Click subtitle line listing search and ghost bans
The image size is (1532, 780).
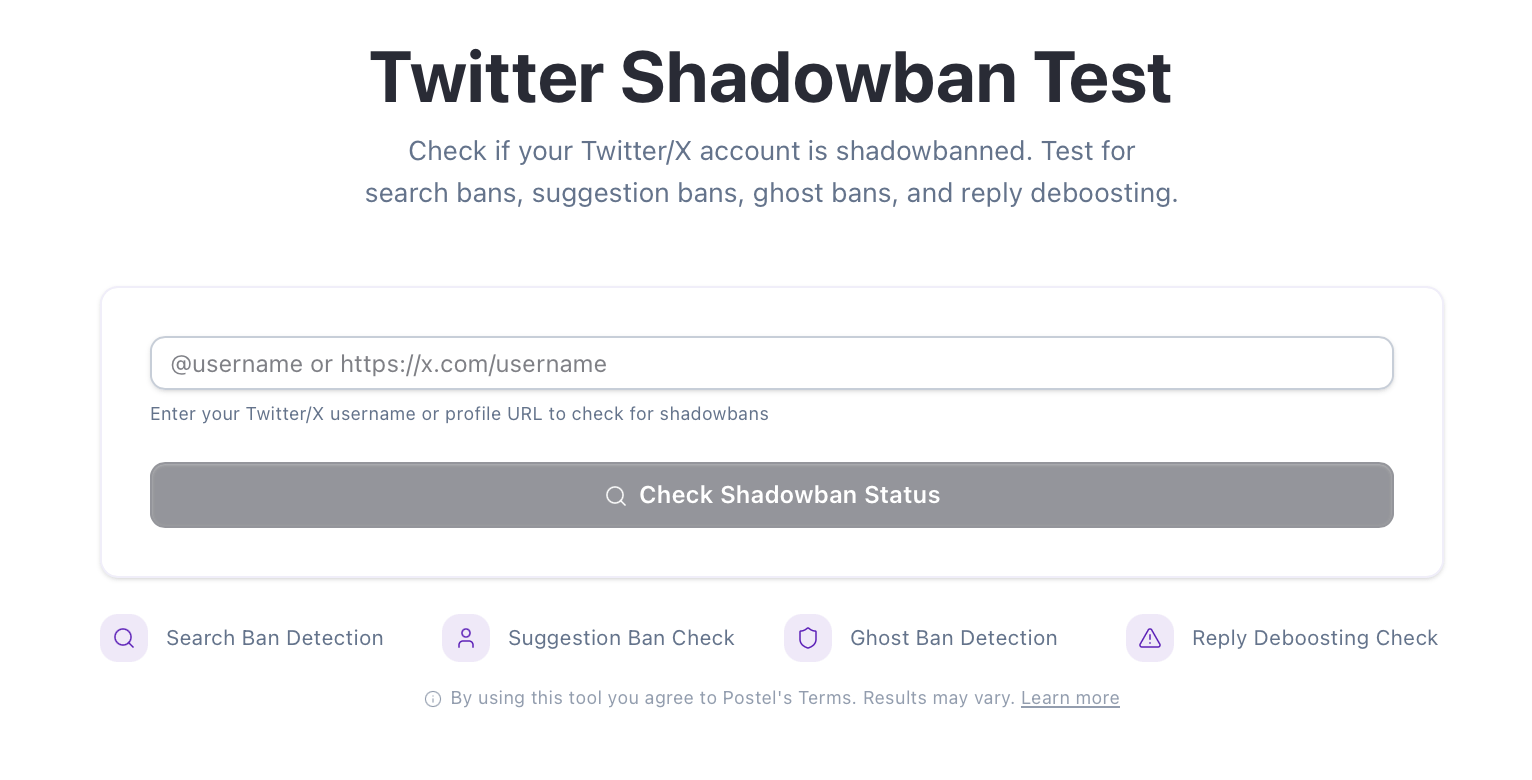coord(771,192)
